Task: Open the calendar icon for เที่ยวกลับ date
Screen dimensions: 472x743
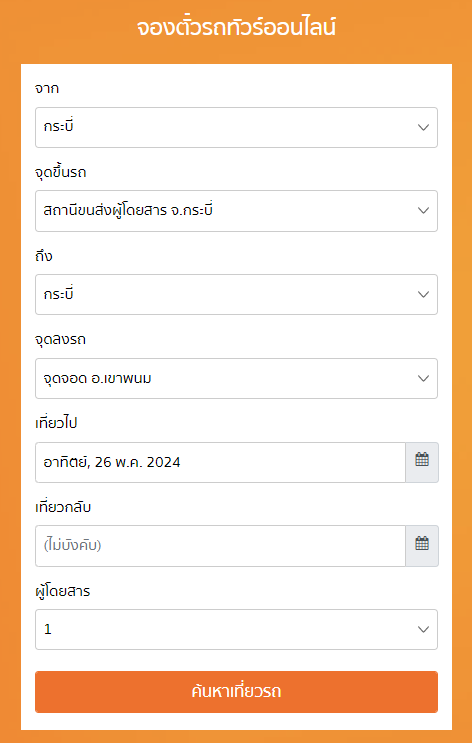Action: 422,545
